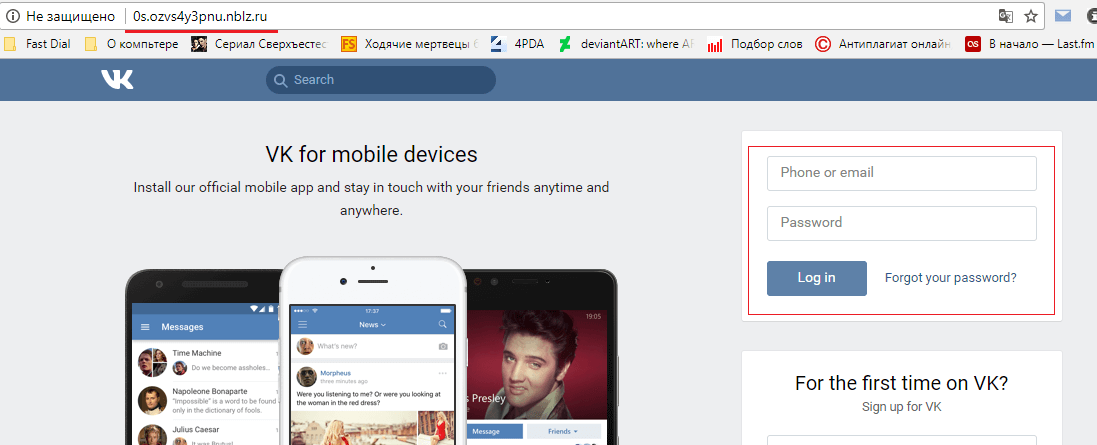Open the Сериал Сверхъестественное bookmark
The width and height of the screenshot is (1097, 445).
(x=260, y=44)
